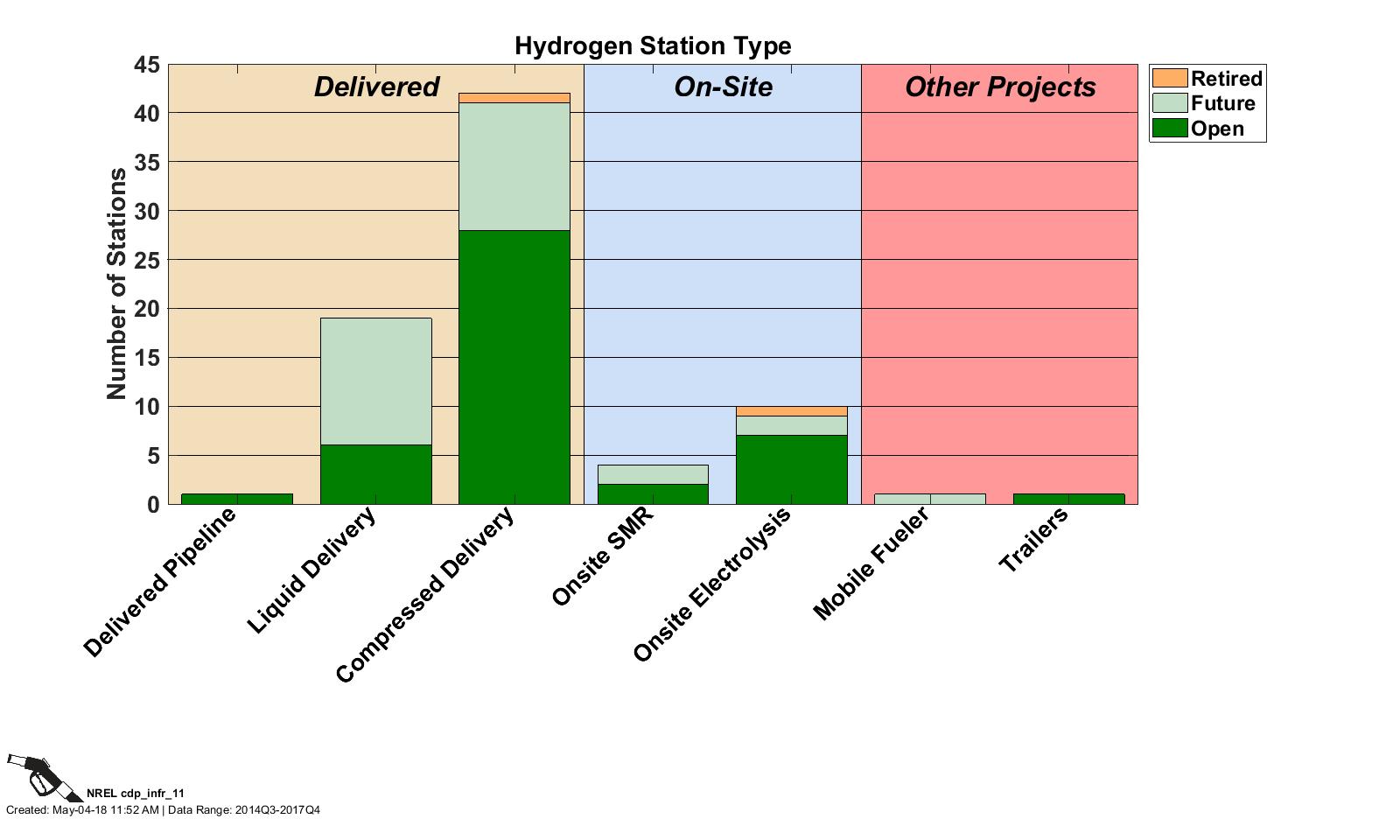
Task: Click the Future light green legend swatch
Action: click(1170, 103)
